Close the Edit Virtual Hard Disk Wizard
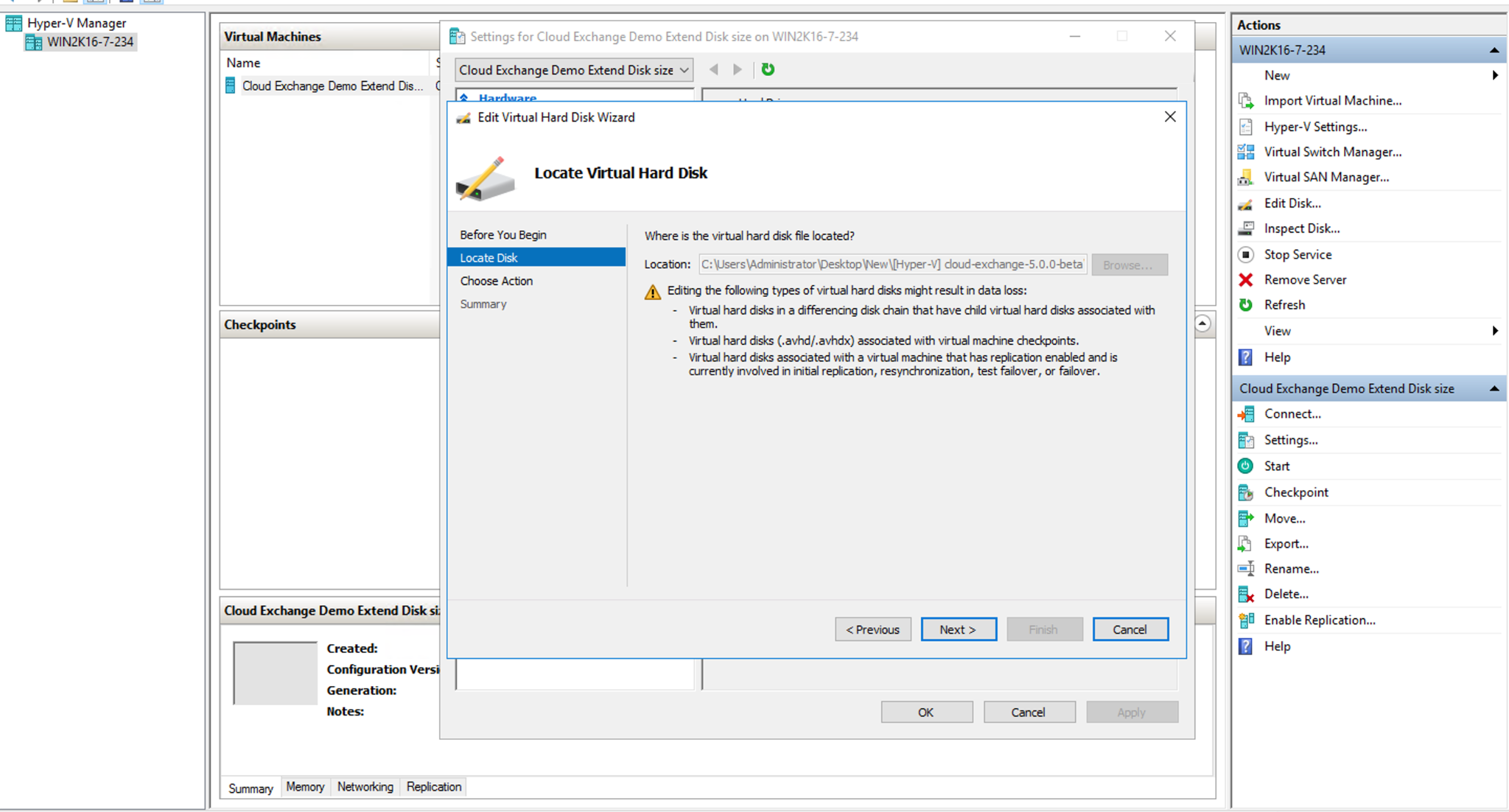This screenshot has width=1509, height=812. 1170,117
